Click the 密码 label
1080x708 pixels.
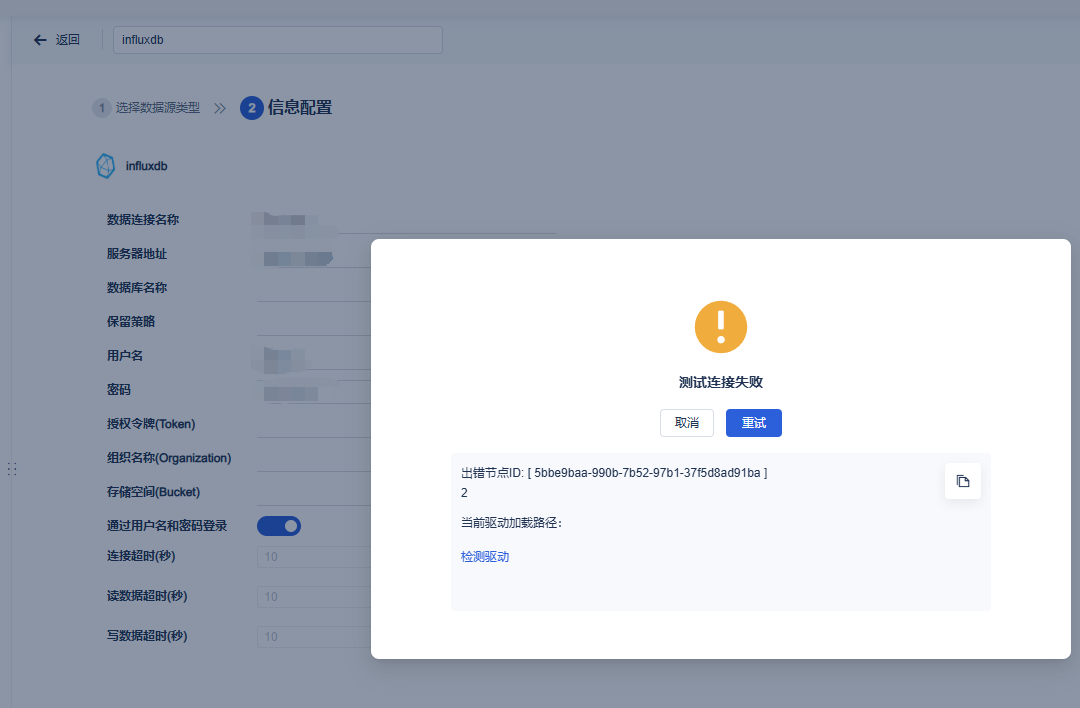click(x=118, y=390)
